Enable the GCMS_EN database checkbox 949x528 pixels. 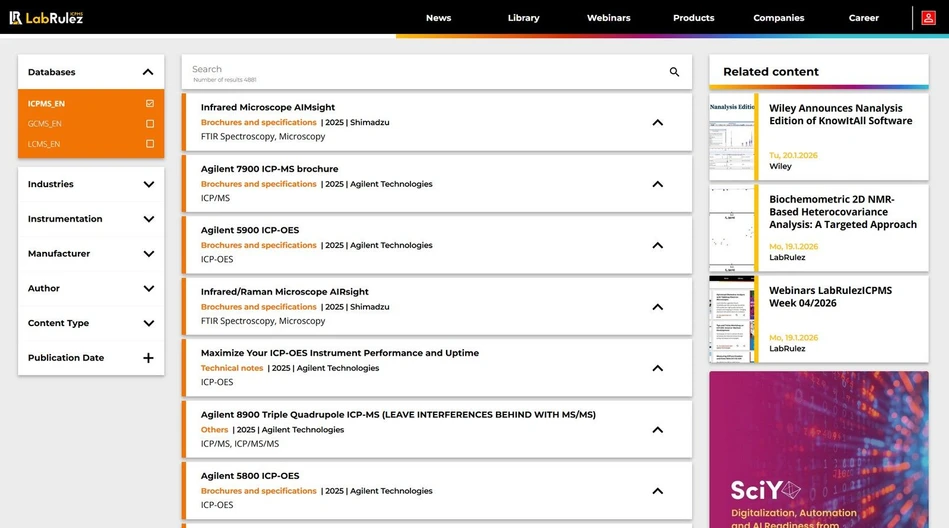[x=150, y=124]
